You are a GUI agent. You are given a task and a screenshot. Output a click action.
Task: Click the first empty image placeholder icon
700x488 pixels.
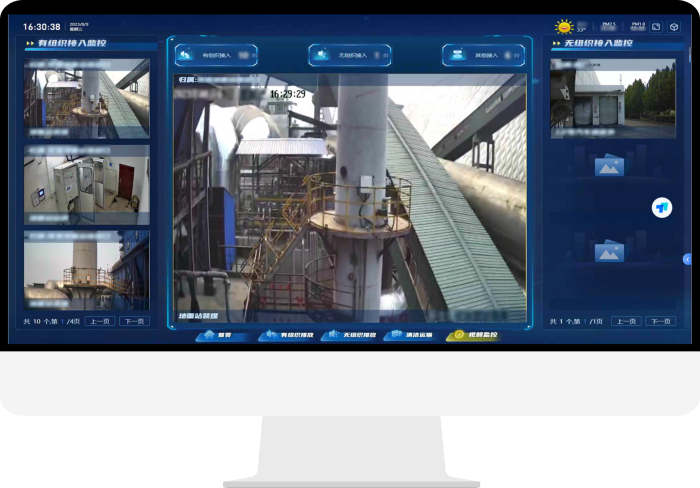(609, 166)
